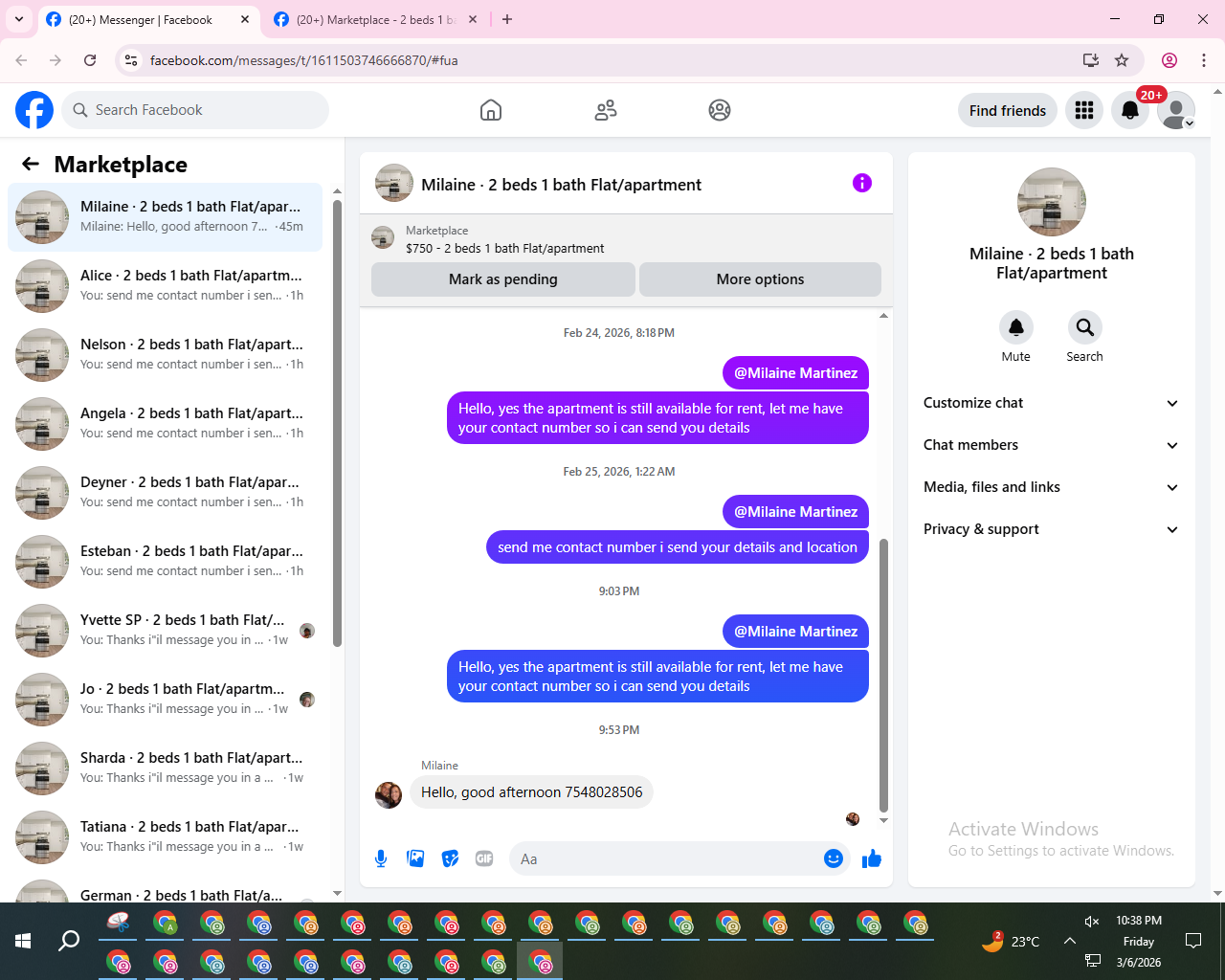This screenshot has width=1225, height=980.
Task: Expand Customize chat section
Action: point(1051,403)
